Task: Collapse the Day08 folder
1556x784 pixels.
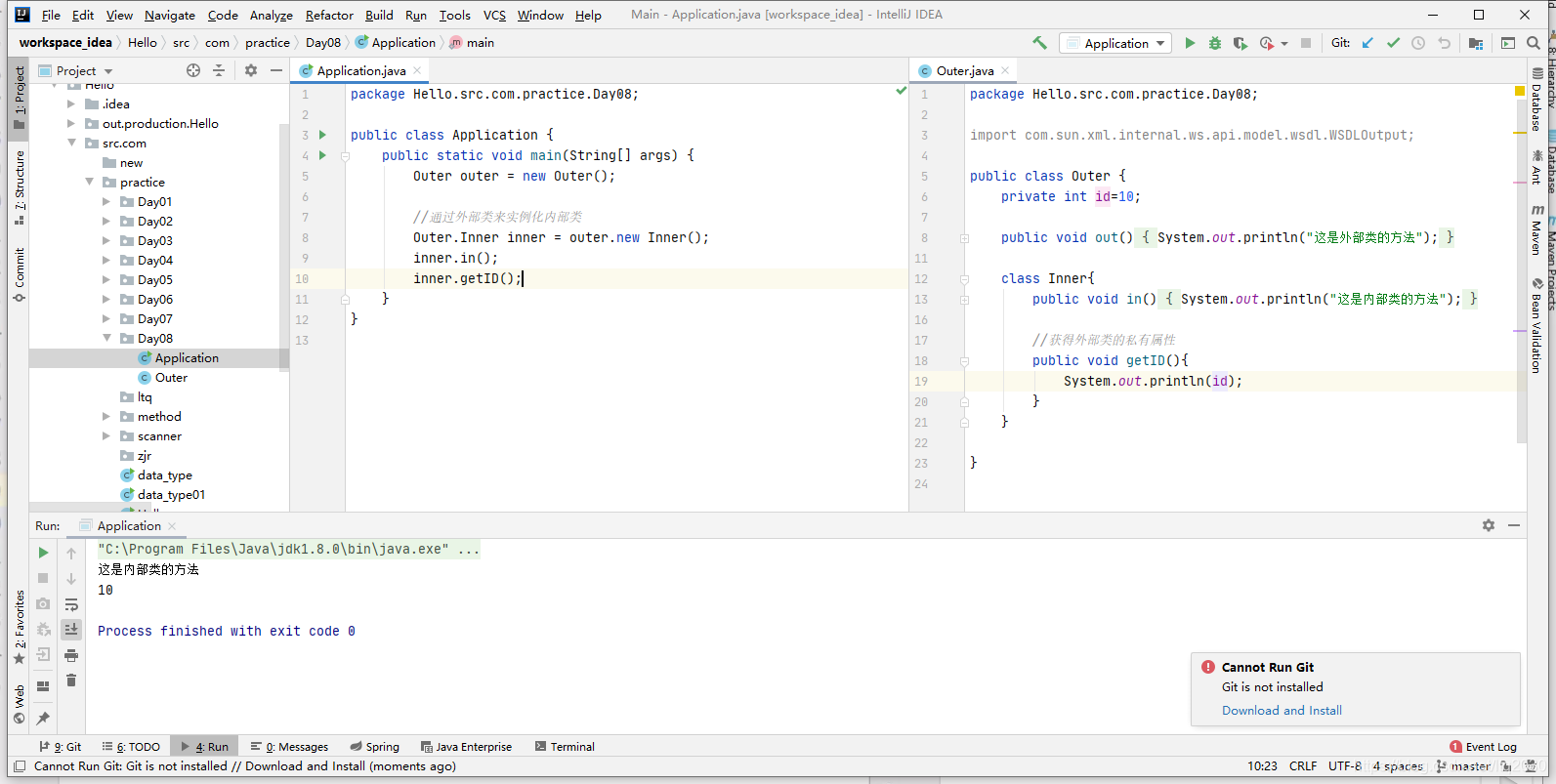Action: click(106, 338)
